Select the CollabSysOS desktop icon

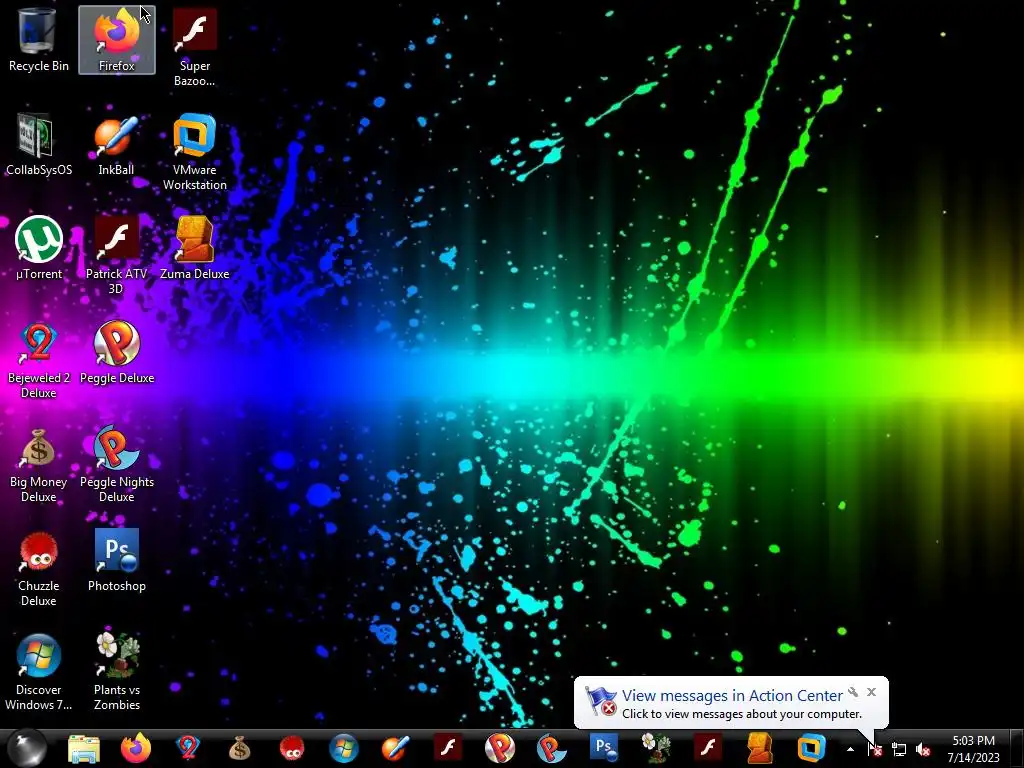tap(39, 144)
